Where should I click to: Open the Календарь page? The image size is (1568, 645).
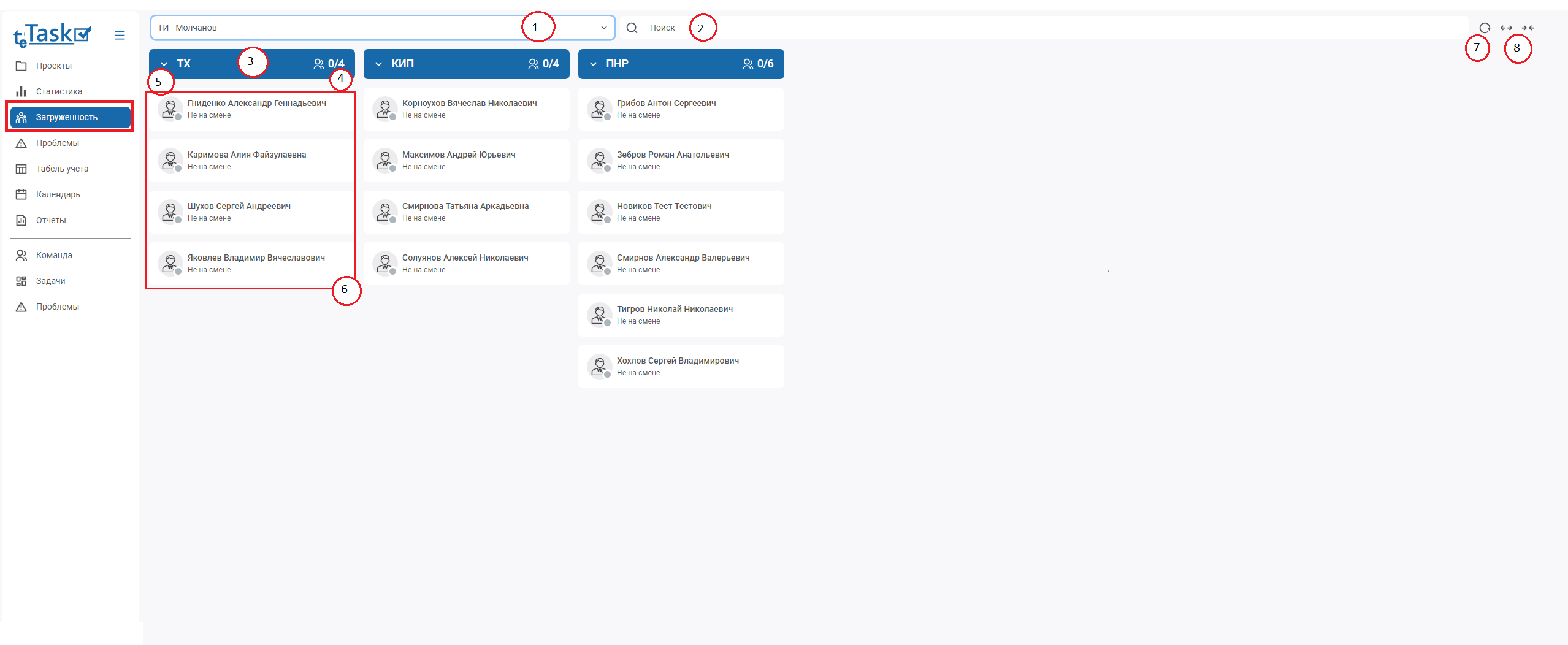58,194
